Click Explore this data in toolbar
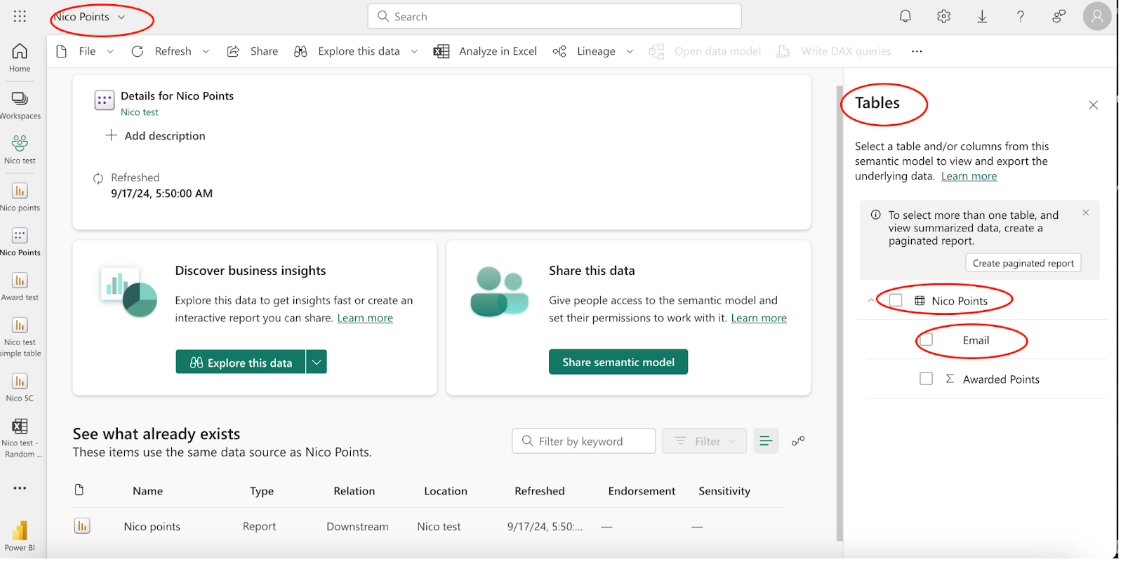The image size is (1122, 563). (x=348, y=52)
